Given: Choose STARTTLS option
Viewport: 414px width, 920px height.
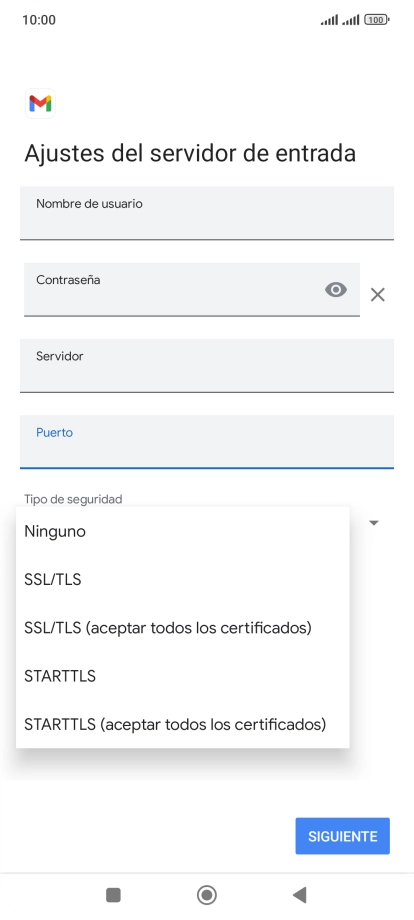Looking at the screenshot, I should coord(182,676).
